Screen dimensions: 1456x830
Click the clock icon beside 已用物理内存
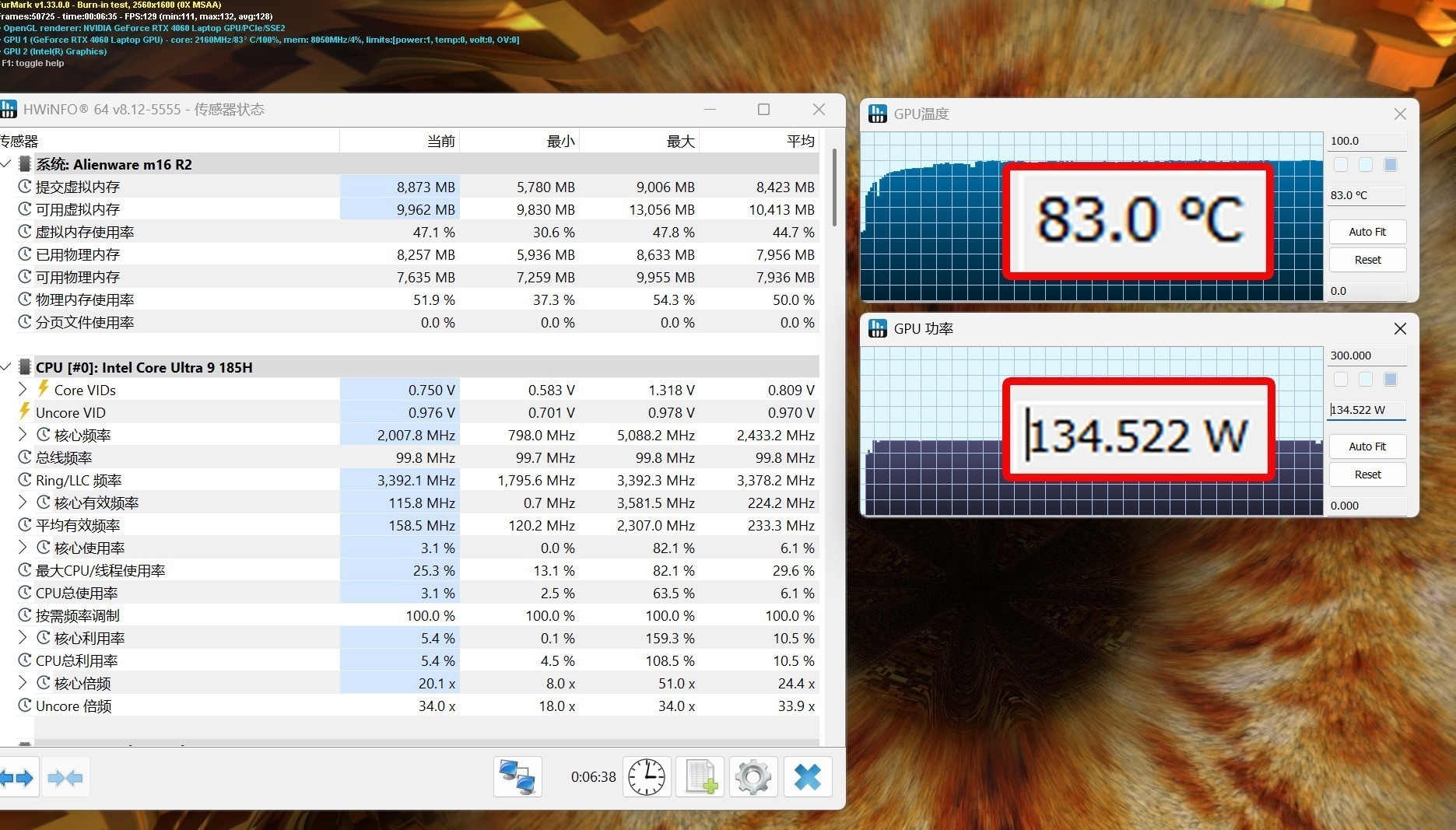click(x=25, y=254)
